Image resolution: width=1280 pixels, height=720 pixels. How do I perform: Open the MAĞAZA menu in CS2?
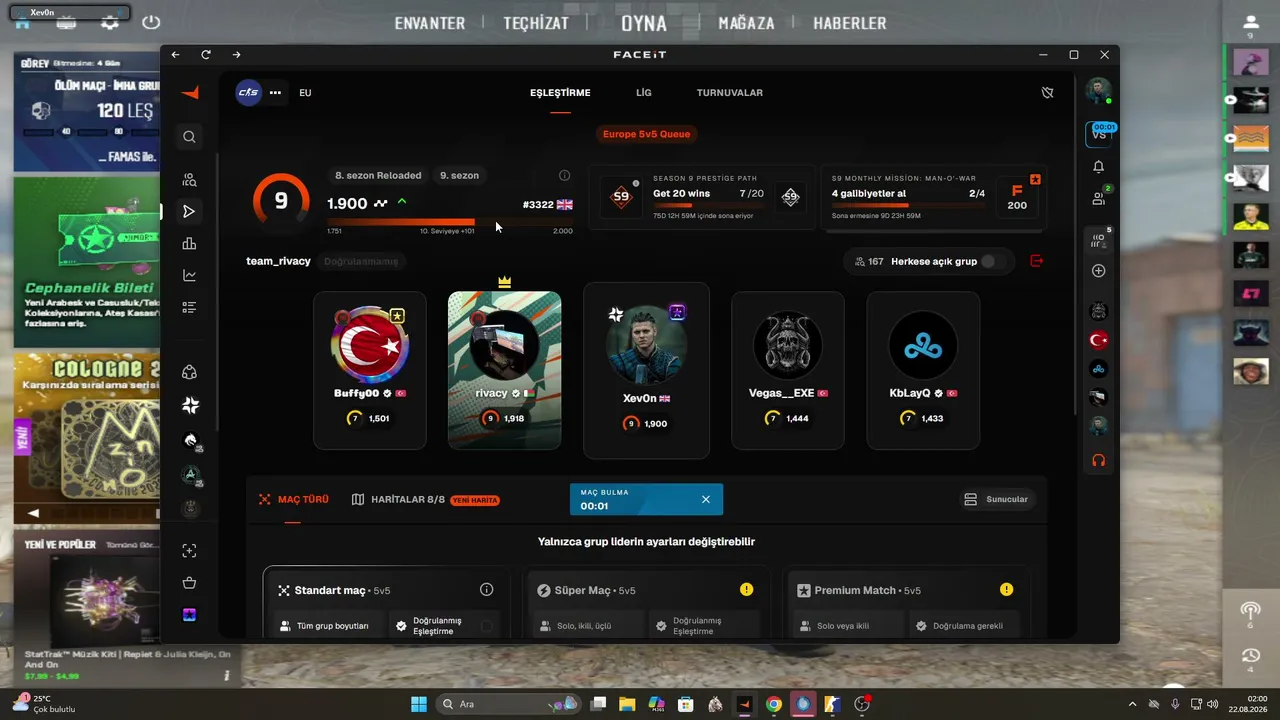click(x=746, y=23)
